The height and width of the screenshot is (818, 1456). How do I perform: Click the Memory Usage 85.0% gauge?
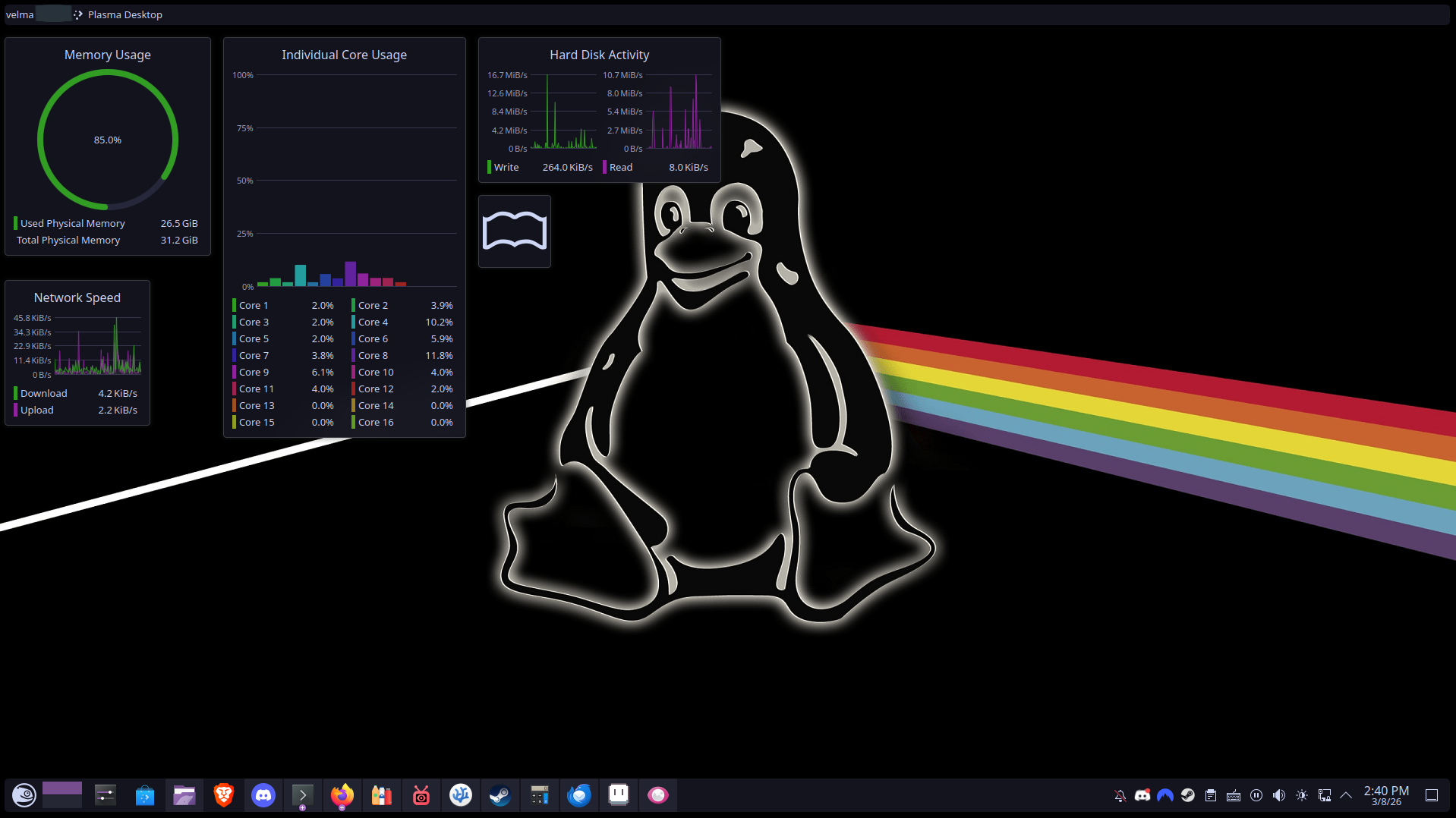pyautogui.click(x=108, y=140)
